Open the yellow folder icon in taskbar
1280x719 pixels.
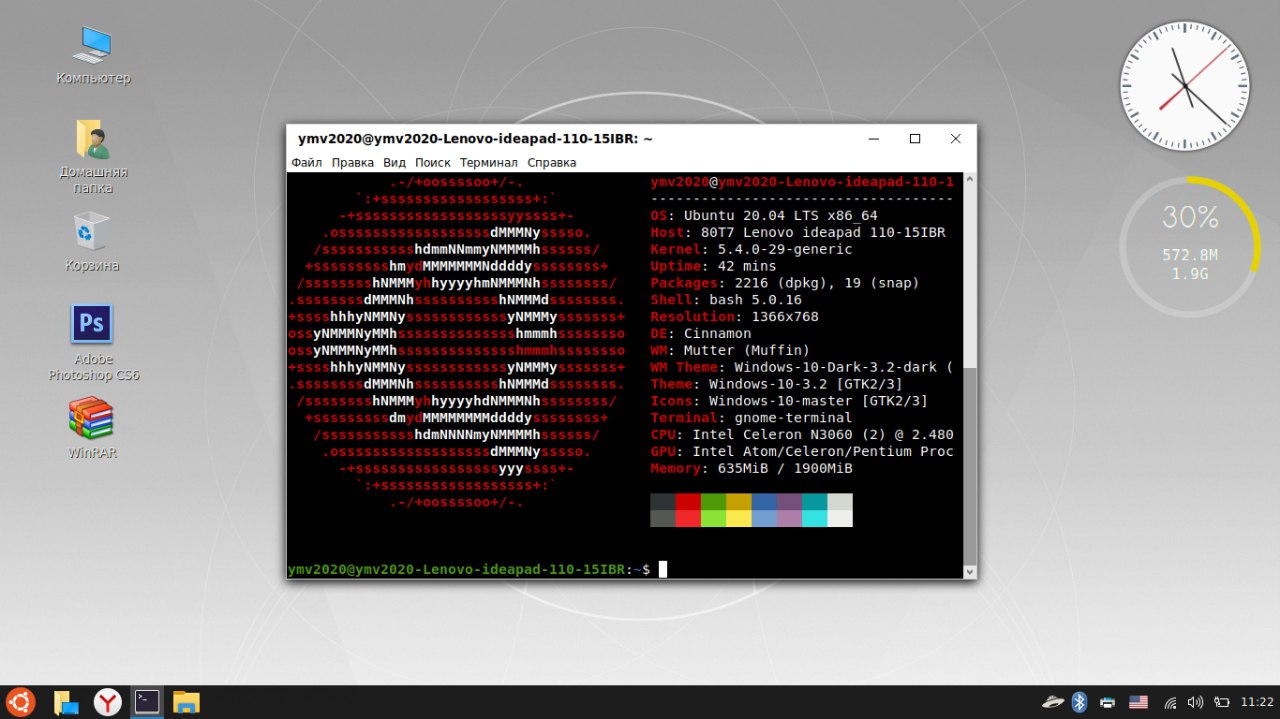coord(186,702)
